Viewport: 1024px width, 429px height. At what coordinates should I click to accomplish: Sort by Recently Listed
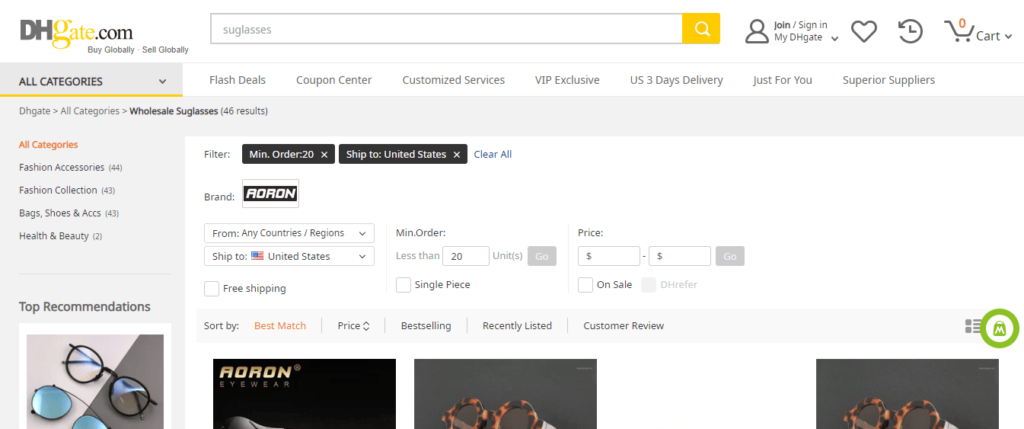tap(517, 326)
